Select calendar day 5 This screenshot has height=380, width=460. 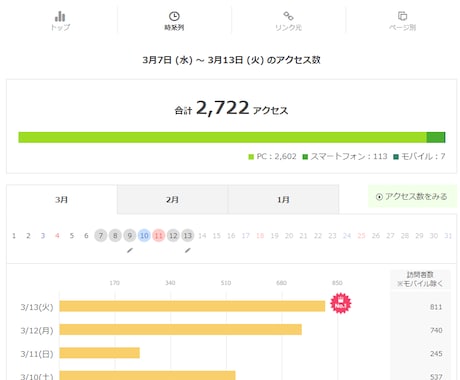pos(72,236)
